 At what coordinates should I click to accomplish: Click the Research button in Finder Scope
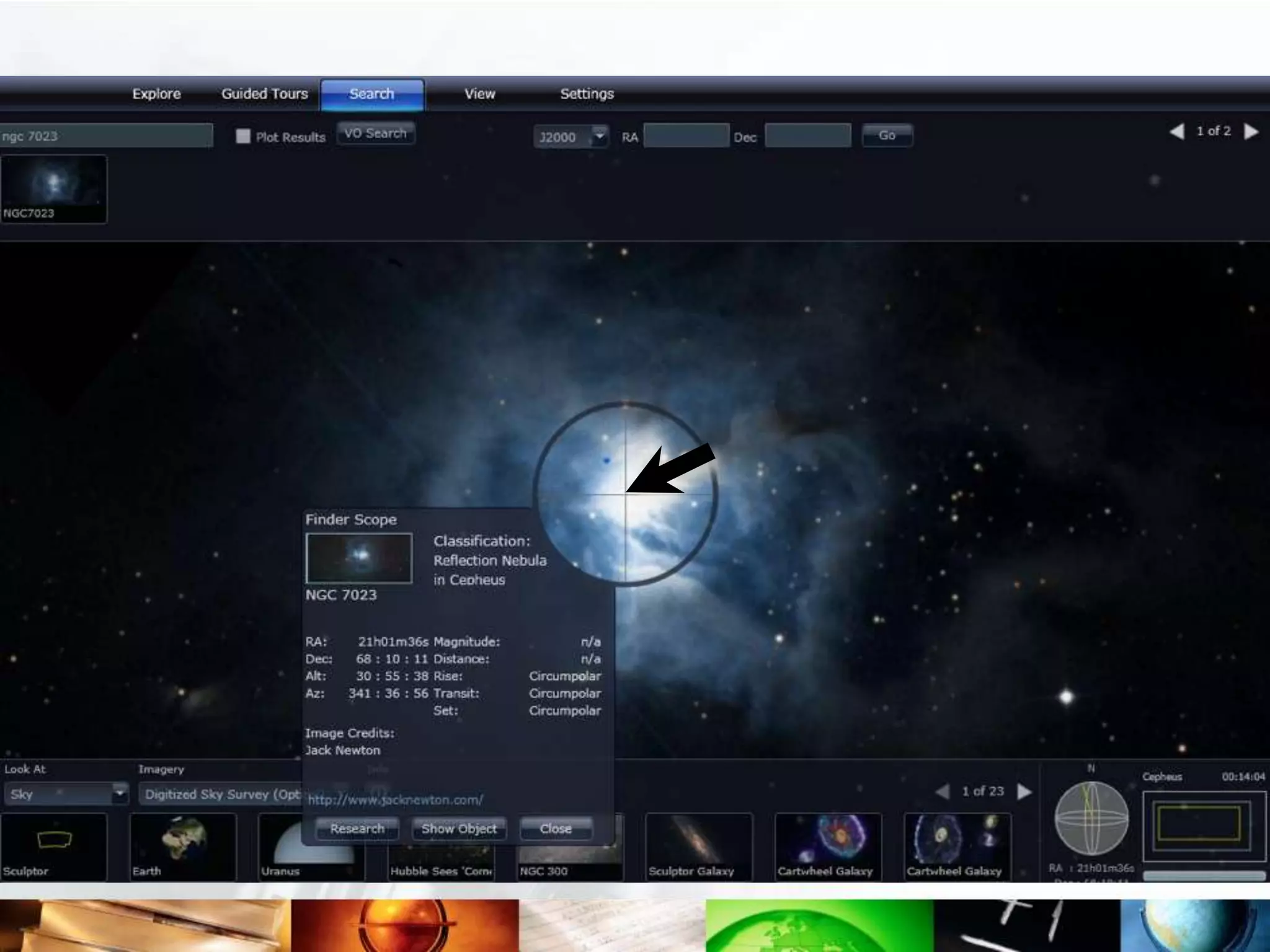click(x=357, y=829)
